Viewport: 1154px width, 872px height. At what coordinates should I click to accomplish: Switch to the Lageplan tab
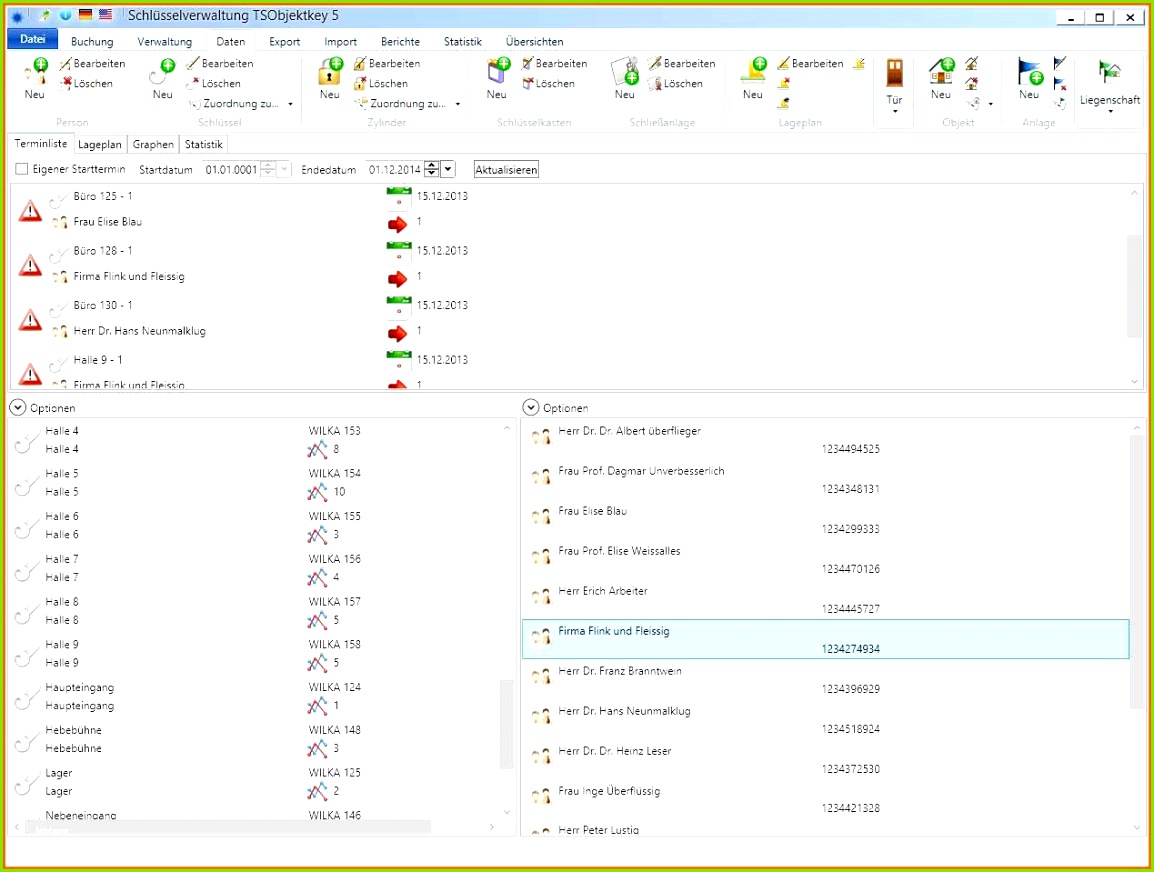tap(100, 144)
